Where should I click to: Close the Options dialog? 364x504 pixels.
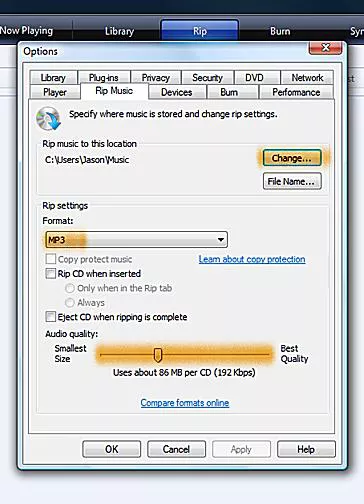(x=325, y=48)
